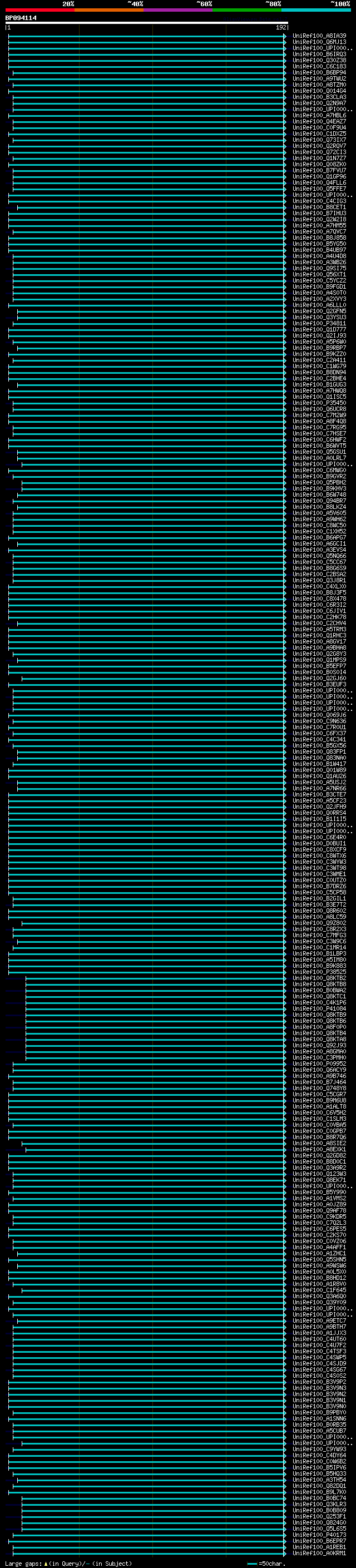Screen dimensions: 356x1568
Task: Click the UniRef100_B6BP94 entry
Action: click(319, 72)
